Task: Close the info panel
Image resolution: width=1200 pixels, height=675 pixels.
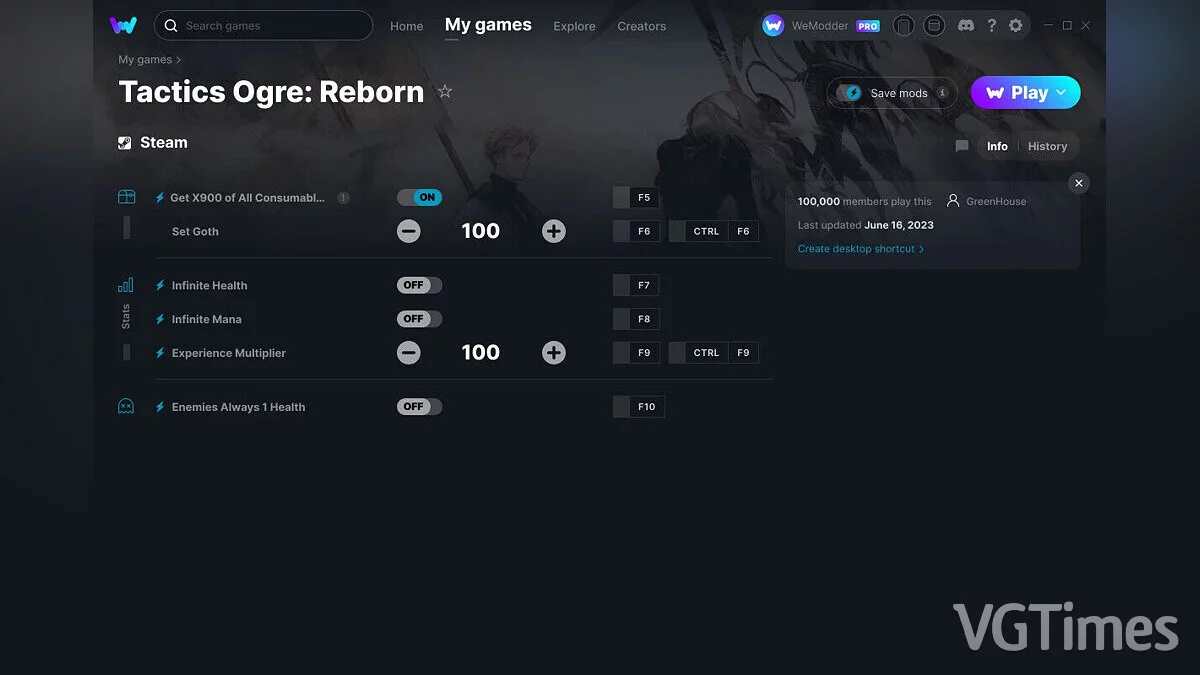Action: click(x=1078, y=183)
